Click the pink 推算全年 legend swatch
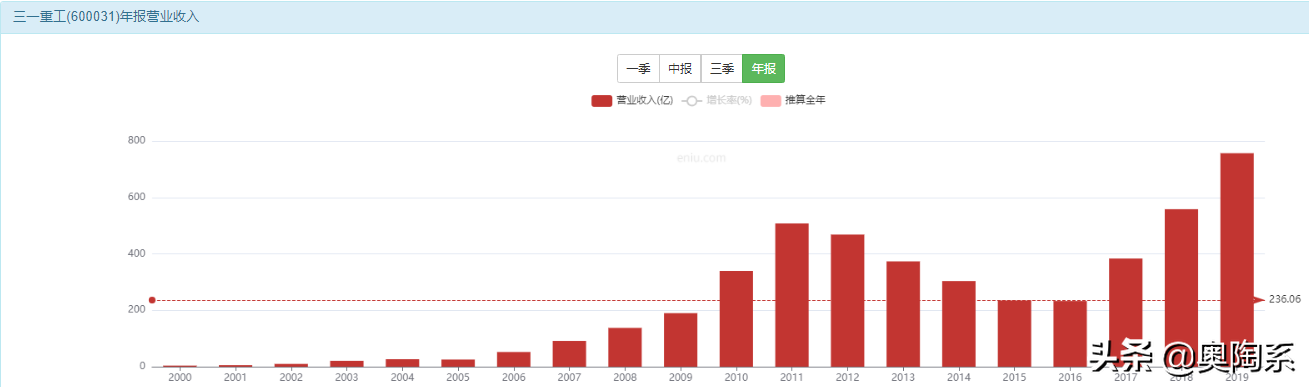 [x=771, y=101]
